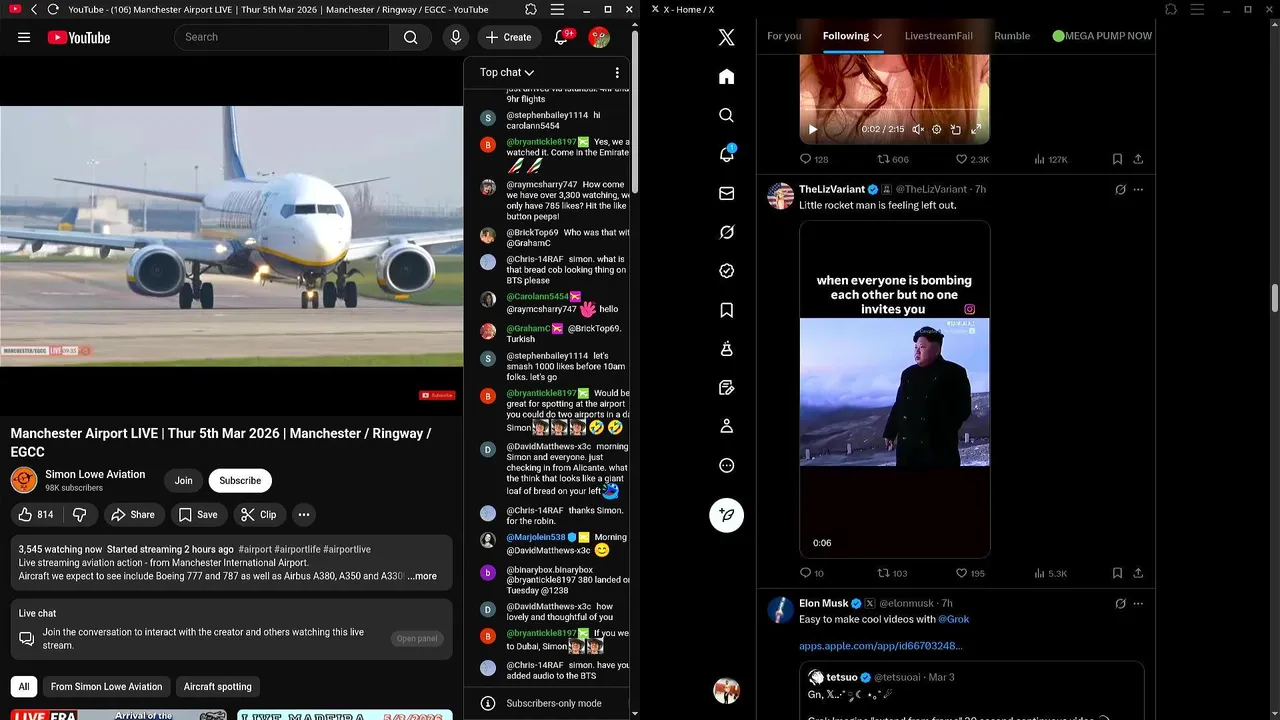The height and width of the screenshot is (720, 1280).
Task: Switch to the MEGA PUMP NOW tab
Action: click(x=1102, y=36)
